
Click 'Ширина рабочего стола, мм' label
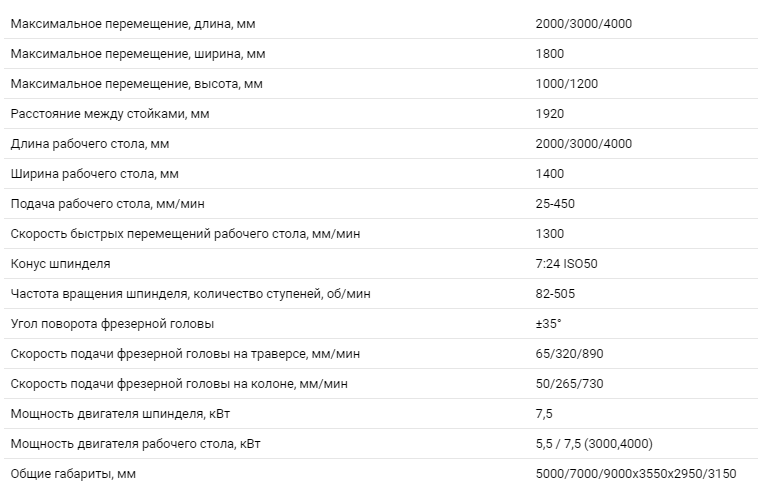[x=95, y=173]
